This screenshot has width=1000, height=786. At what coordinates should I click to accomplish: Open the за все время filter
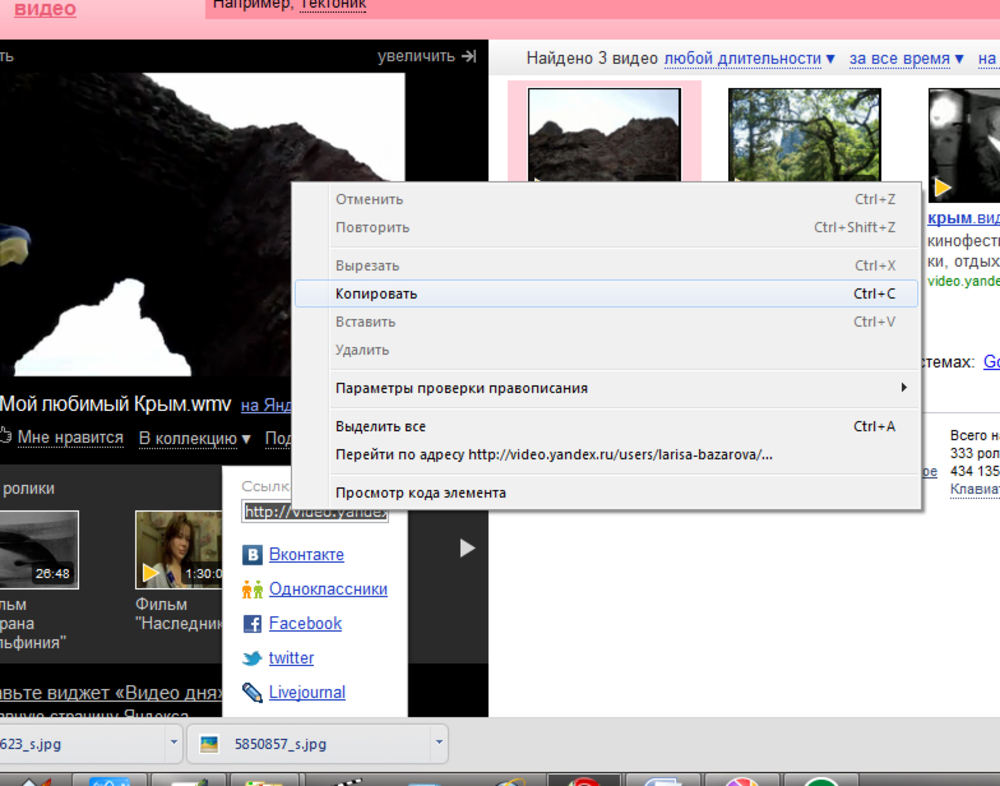(x=906, y=59)
